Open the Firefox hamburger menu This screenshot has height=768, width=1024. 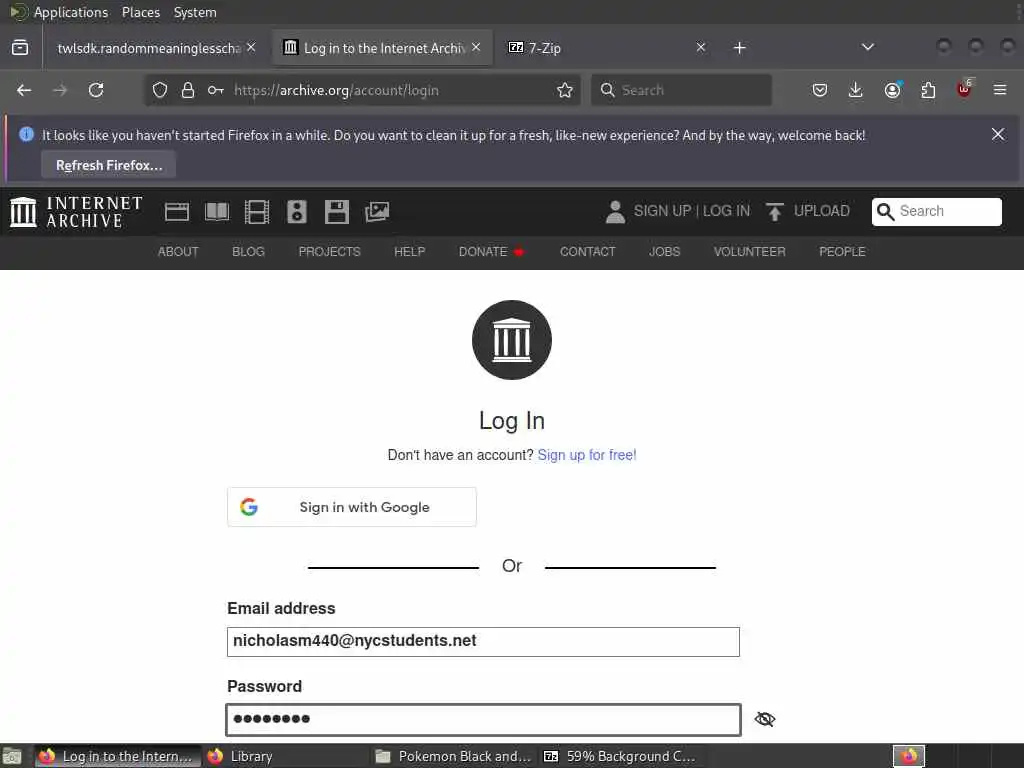click(x=1000, y=90)
